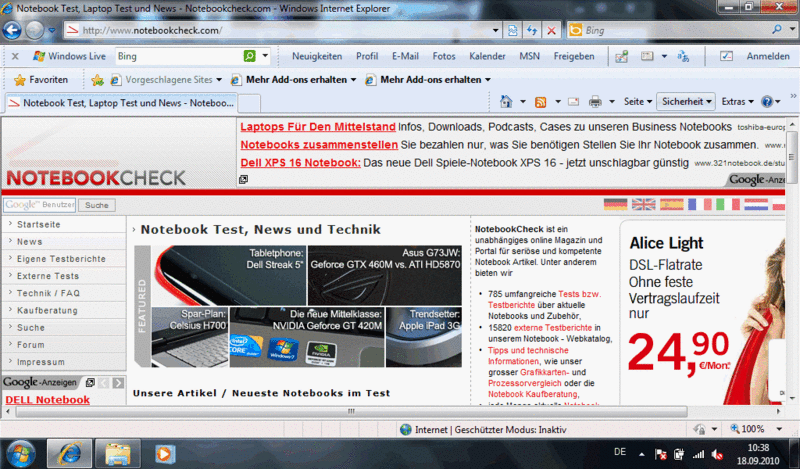Select the German flag language

coord(615,205)
